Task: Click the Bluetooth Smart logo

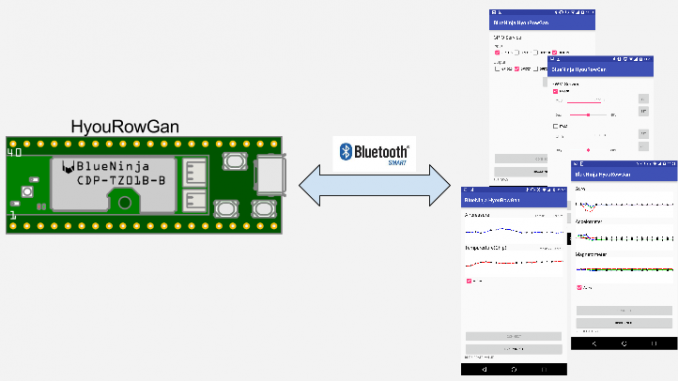Action: [x=374, y=154]
